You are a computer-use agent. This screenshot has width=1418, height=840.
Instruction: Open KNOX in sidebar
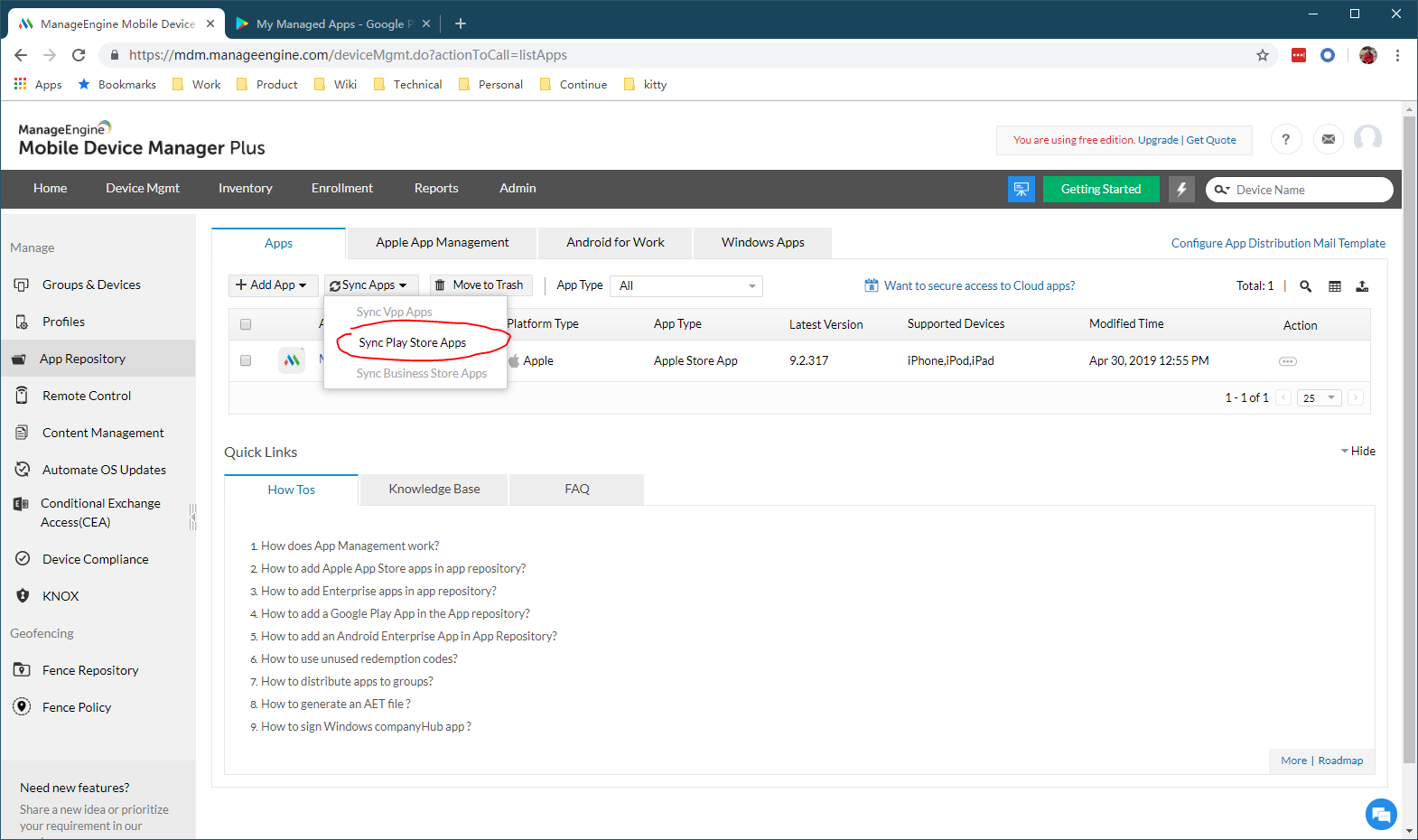61,596
